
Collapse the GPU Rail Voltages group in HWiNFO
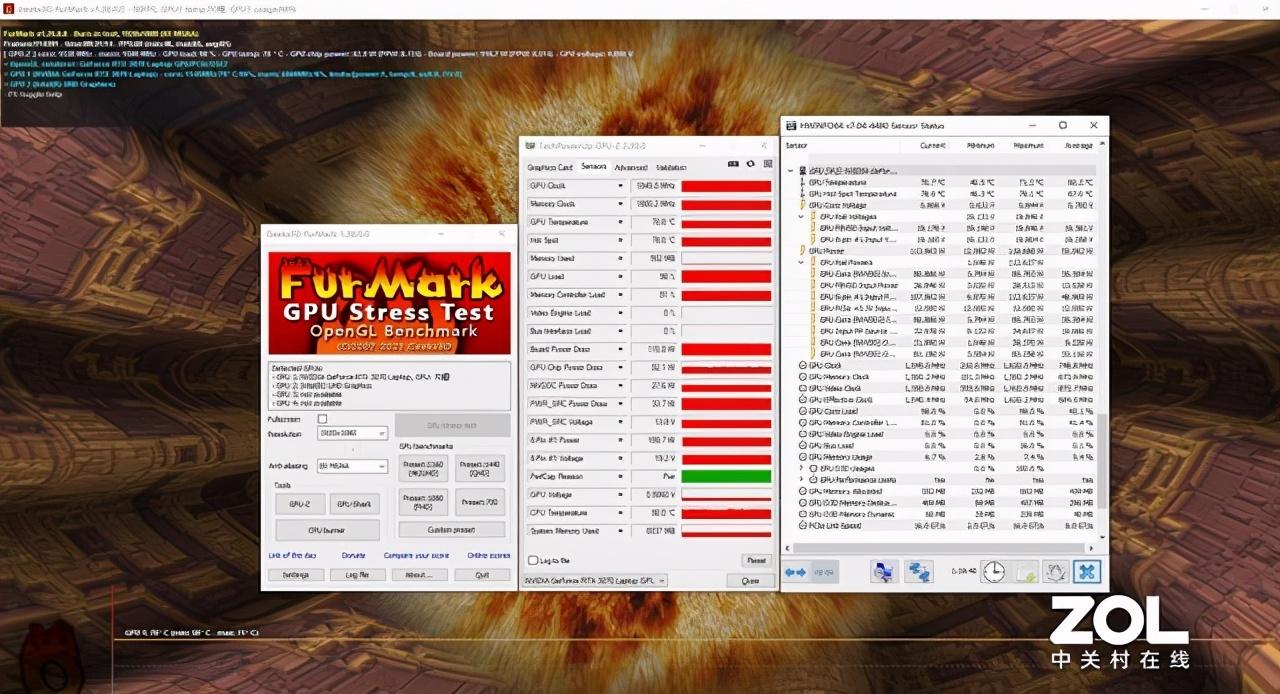[801, 216]
